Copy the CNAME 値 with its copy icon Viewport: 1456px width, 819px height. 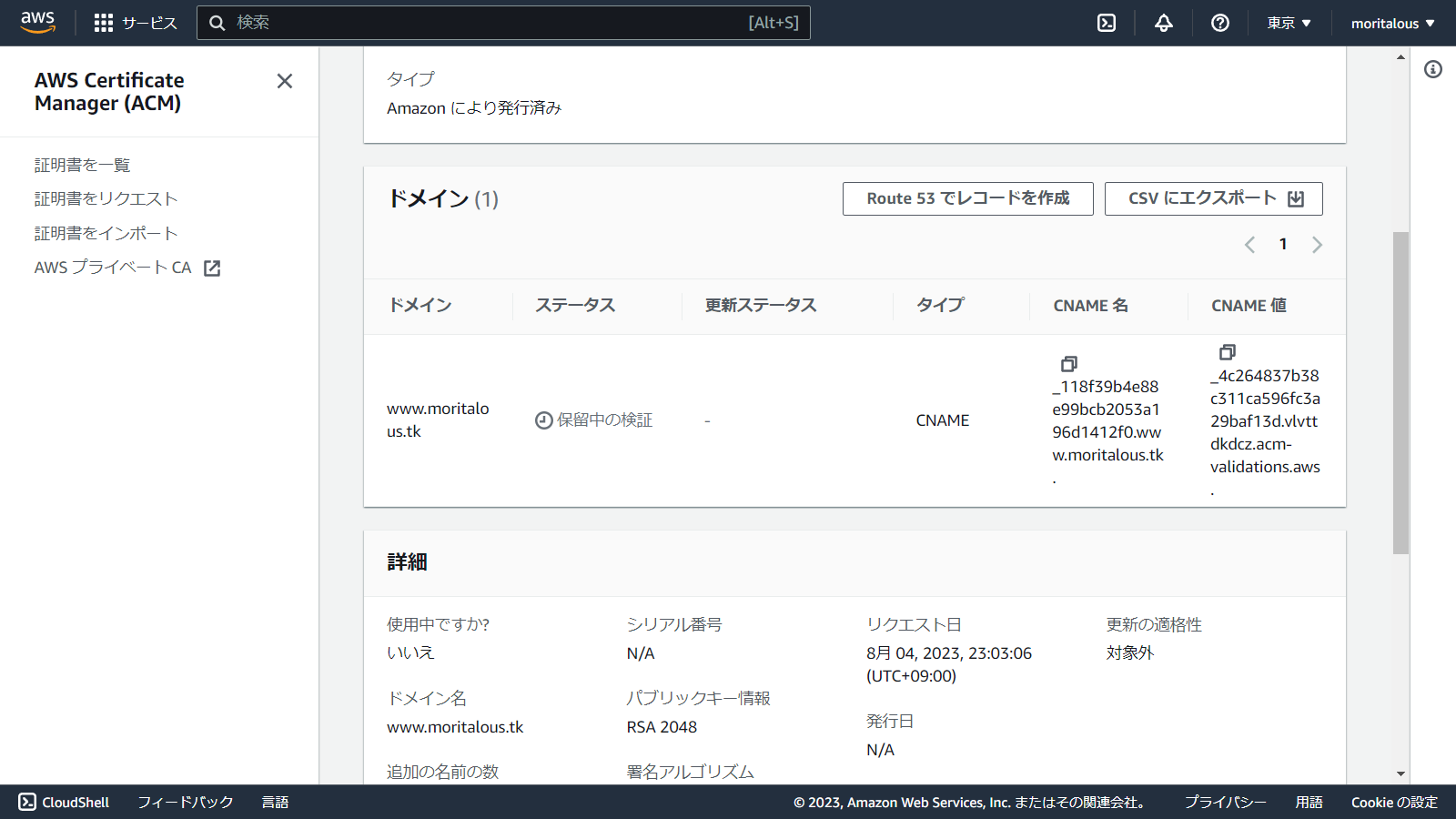pyautogui.click(x=1226, y=352)
